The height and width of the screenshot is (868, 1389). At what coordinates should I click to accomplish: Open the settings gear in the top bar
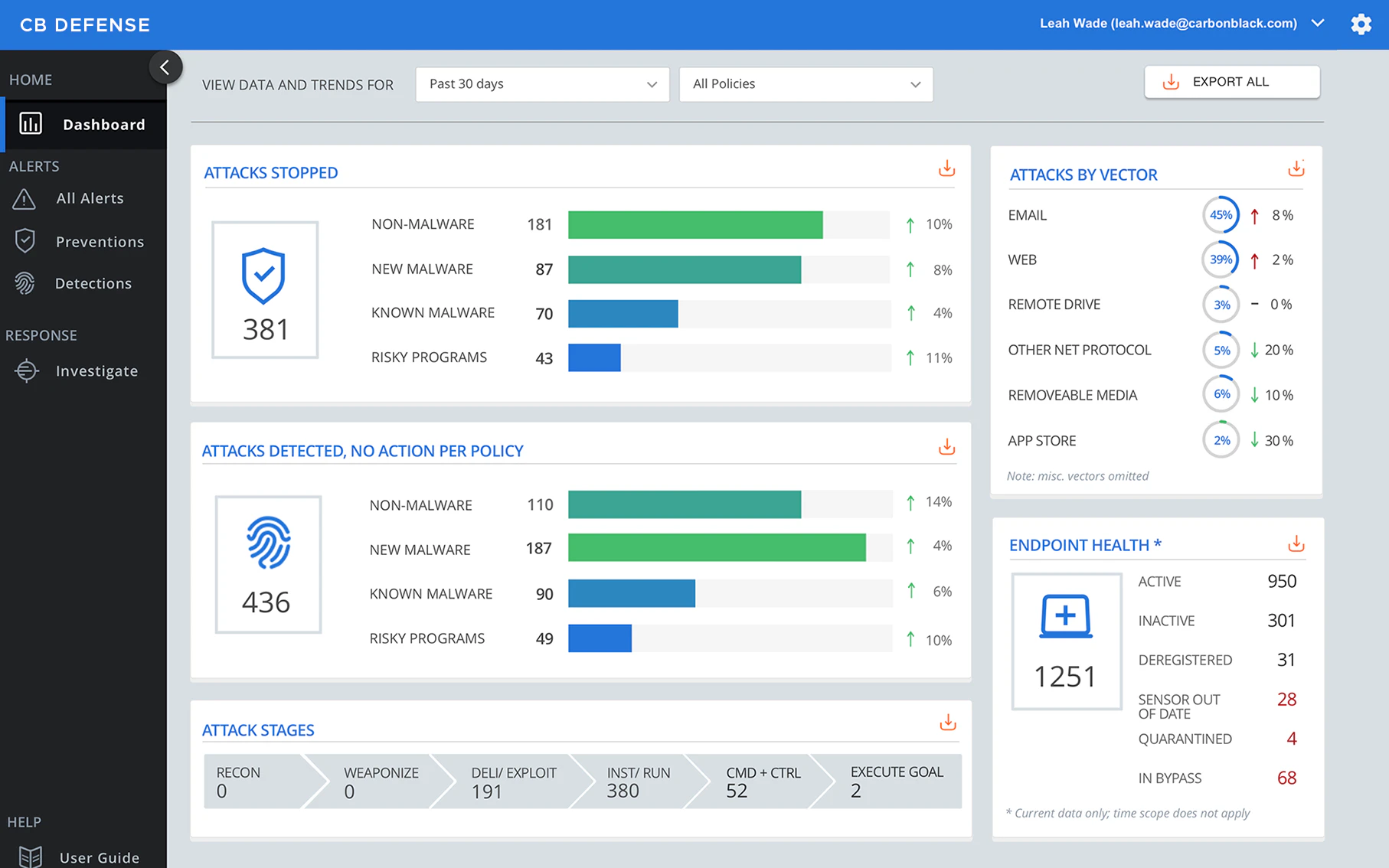[x=1361, y=24]
